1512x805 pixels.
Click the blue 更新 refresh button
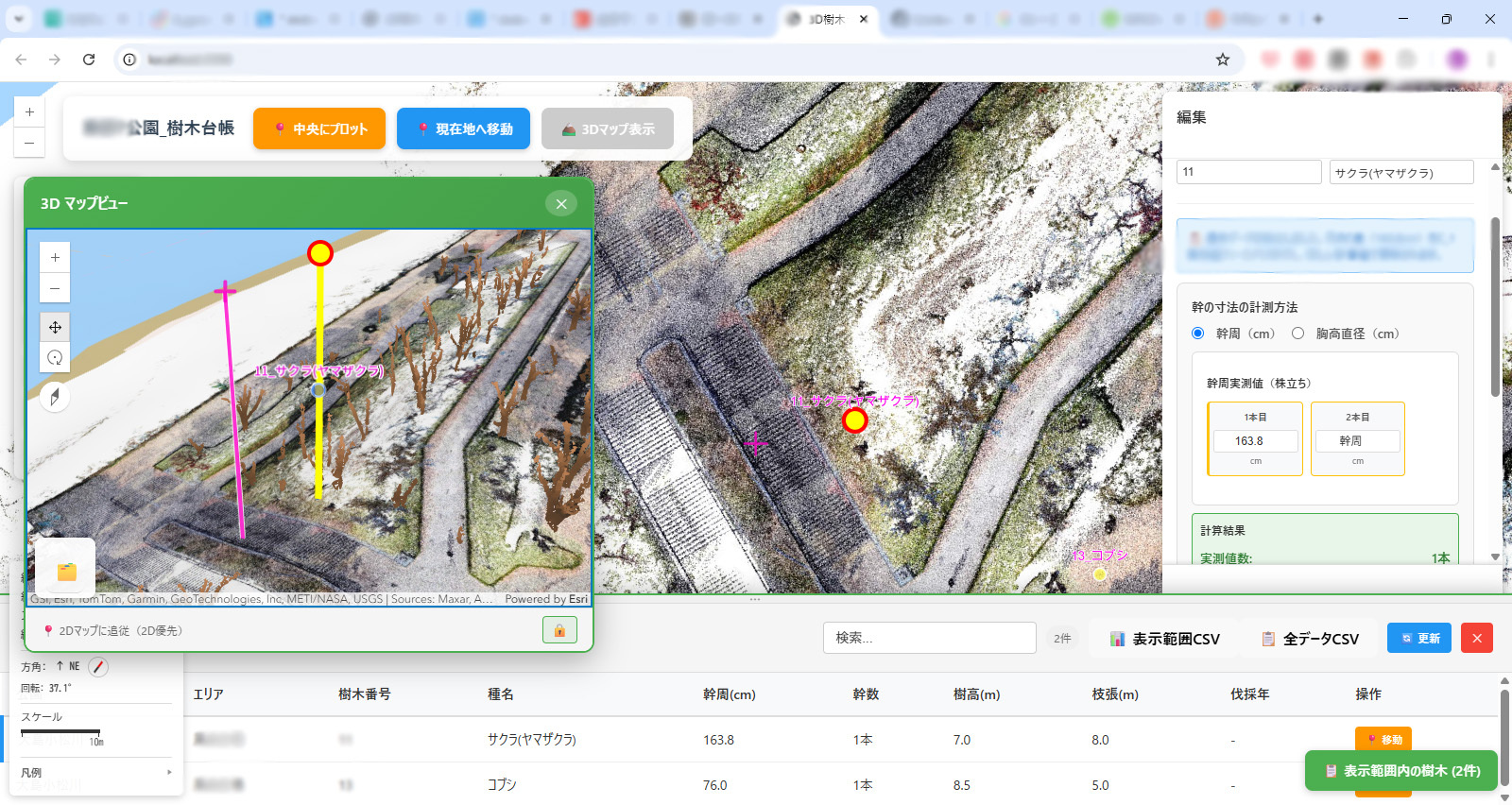point(1418,639)
